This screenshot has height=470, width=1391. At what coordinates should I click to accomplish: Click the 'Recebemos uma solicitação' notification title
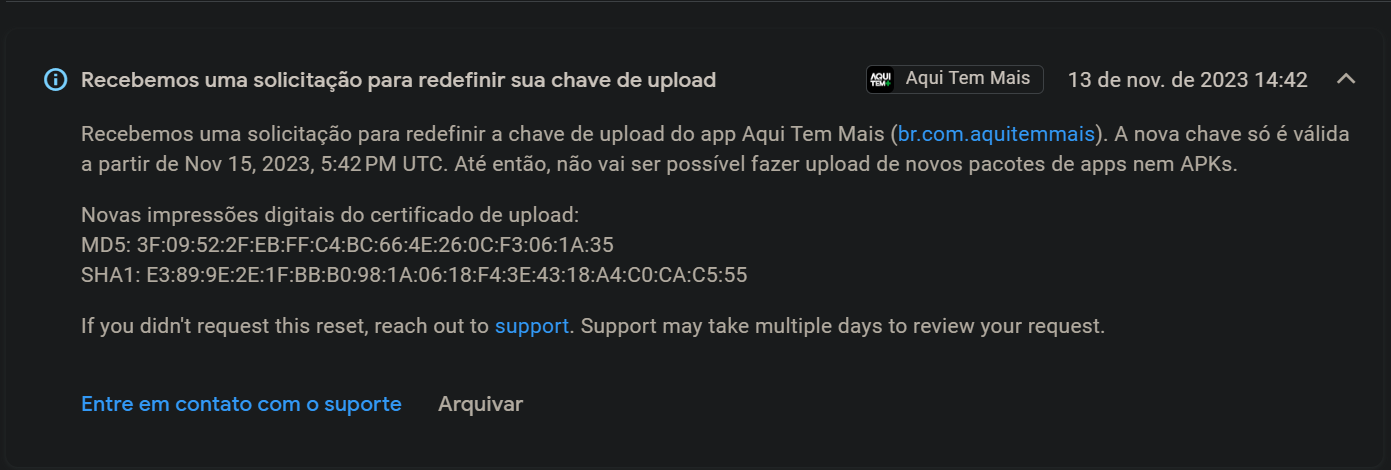[398, 80]
